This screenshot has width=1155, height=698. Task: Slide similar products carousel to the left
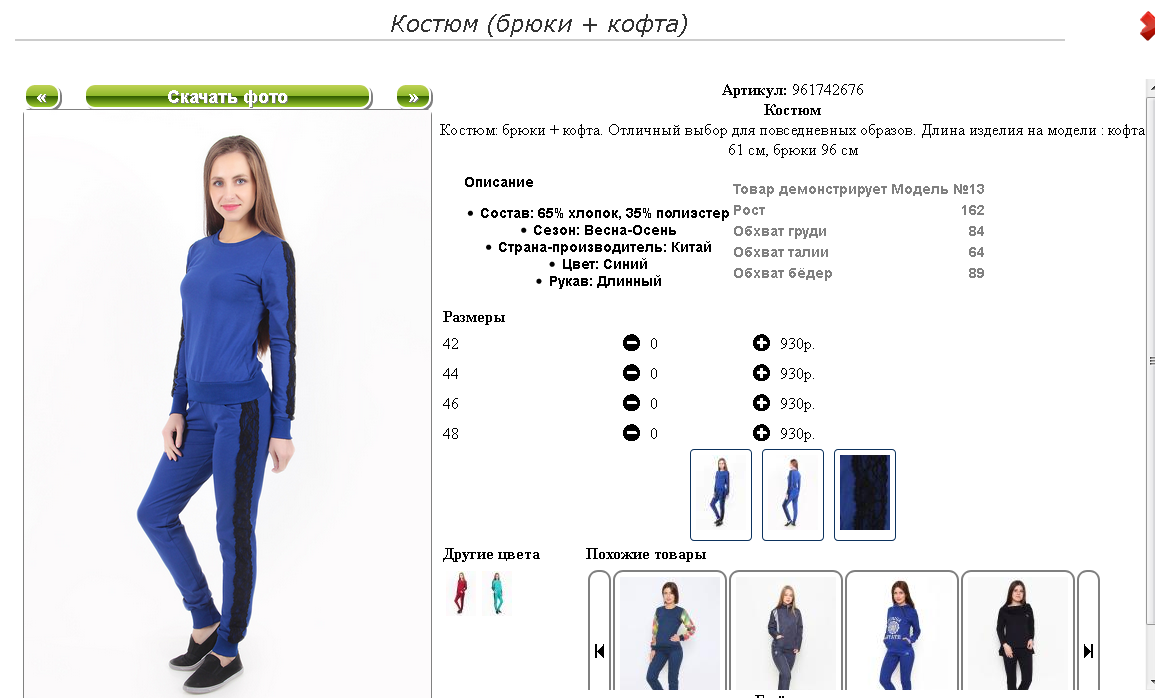pyautogui.click(x=599, y=651)
